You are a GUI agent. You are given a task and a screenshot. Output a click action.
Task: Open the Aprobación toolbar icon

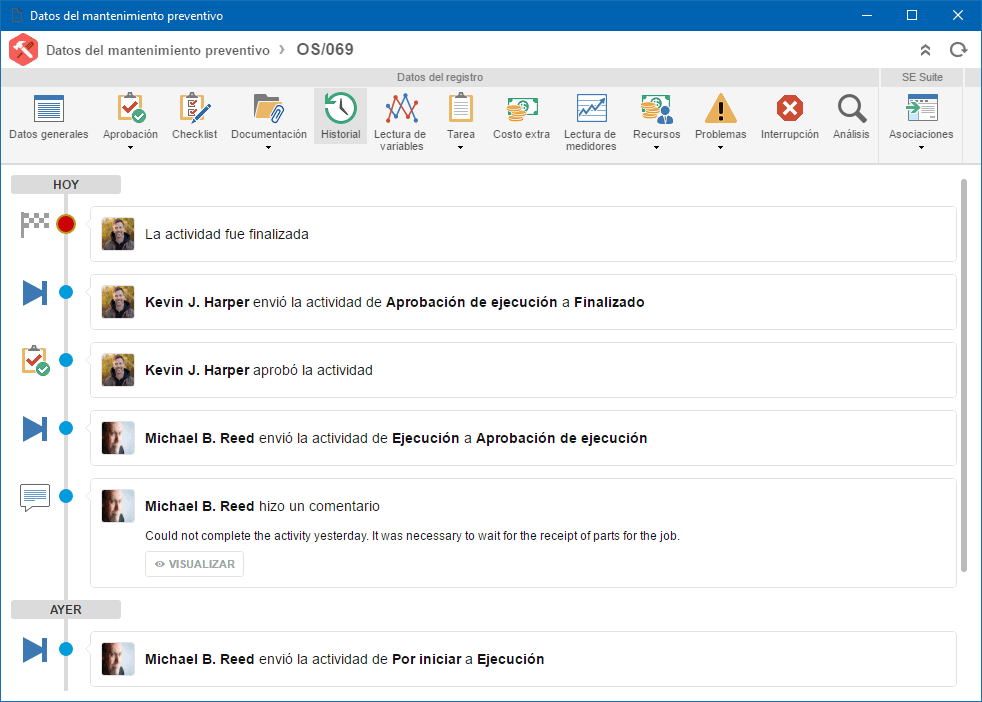tap(130, 108)
